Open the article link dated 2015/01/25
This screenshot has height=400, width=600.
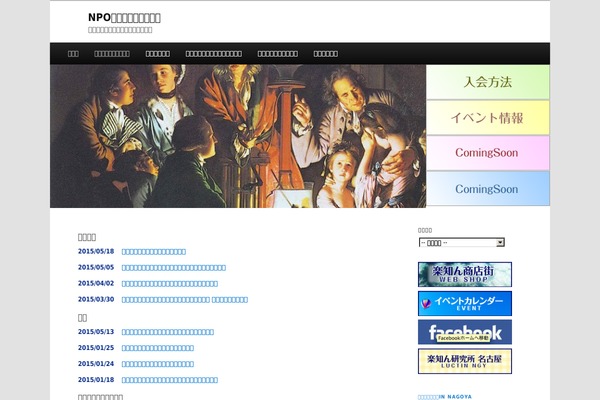pyautogui.click(x=158, y=348)
